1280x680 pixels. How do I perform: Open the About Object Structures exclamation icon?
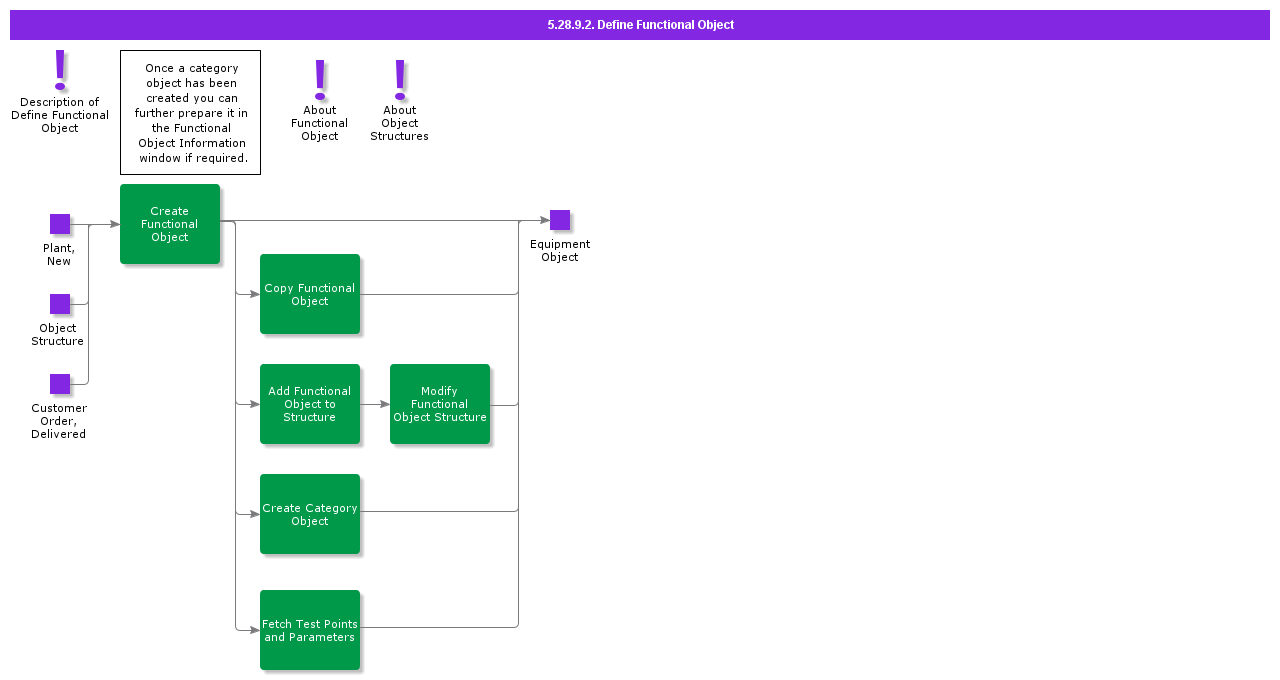coord(400,78)
